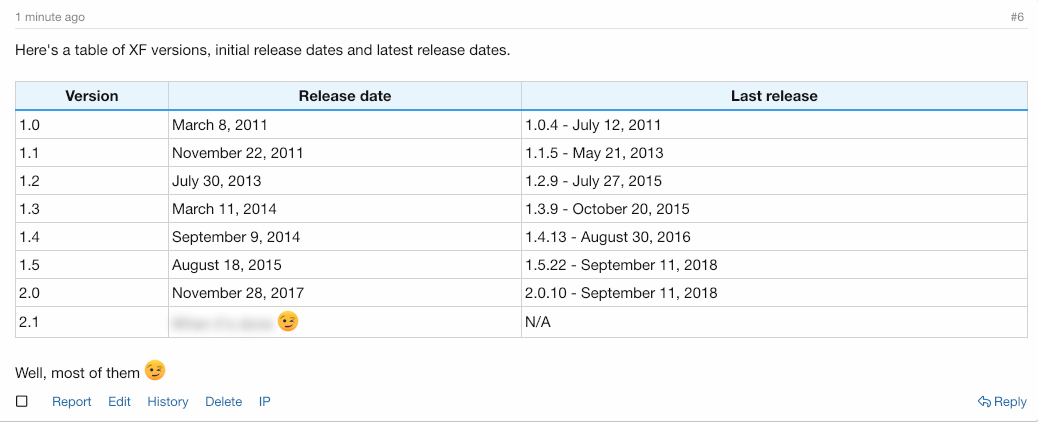The height and width of the screenshot is (422, 1038).
Task: Click the Reply button
Action: click(x=1002, y=401)
